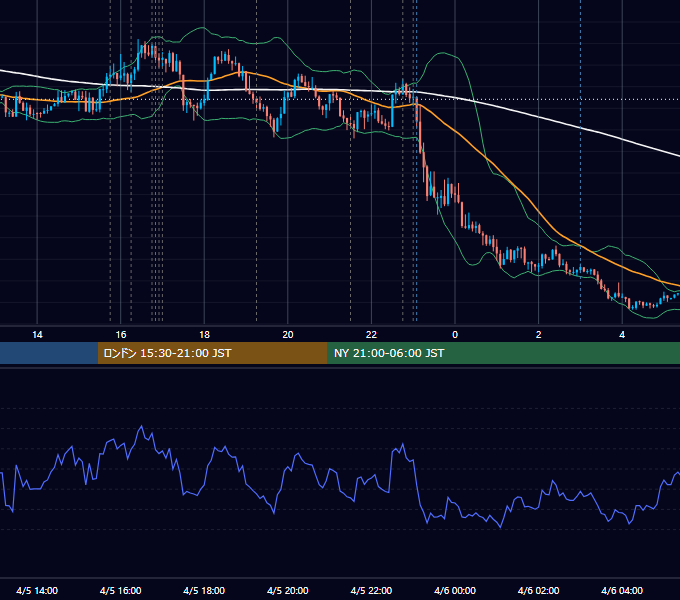Click the 0 hour label on price chart axis
Screen dimensions: 680x600
coord(455,335)
